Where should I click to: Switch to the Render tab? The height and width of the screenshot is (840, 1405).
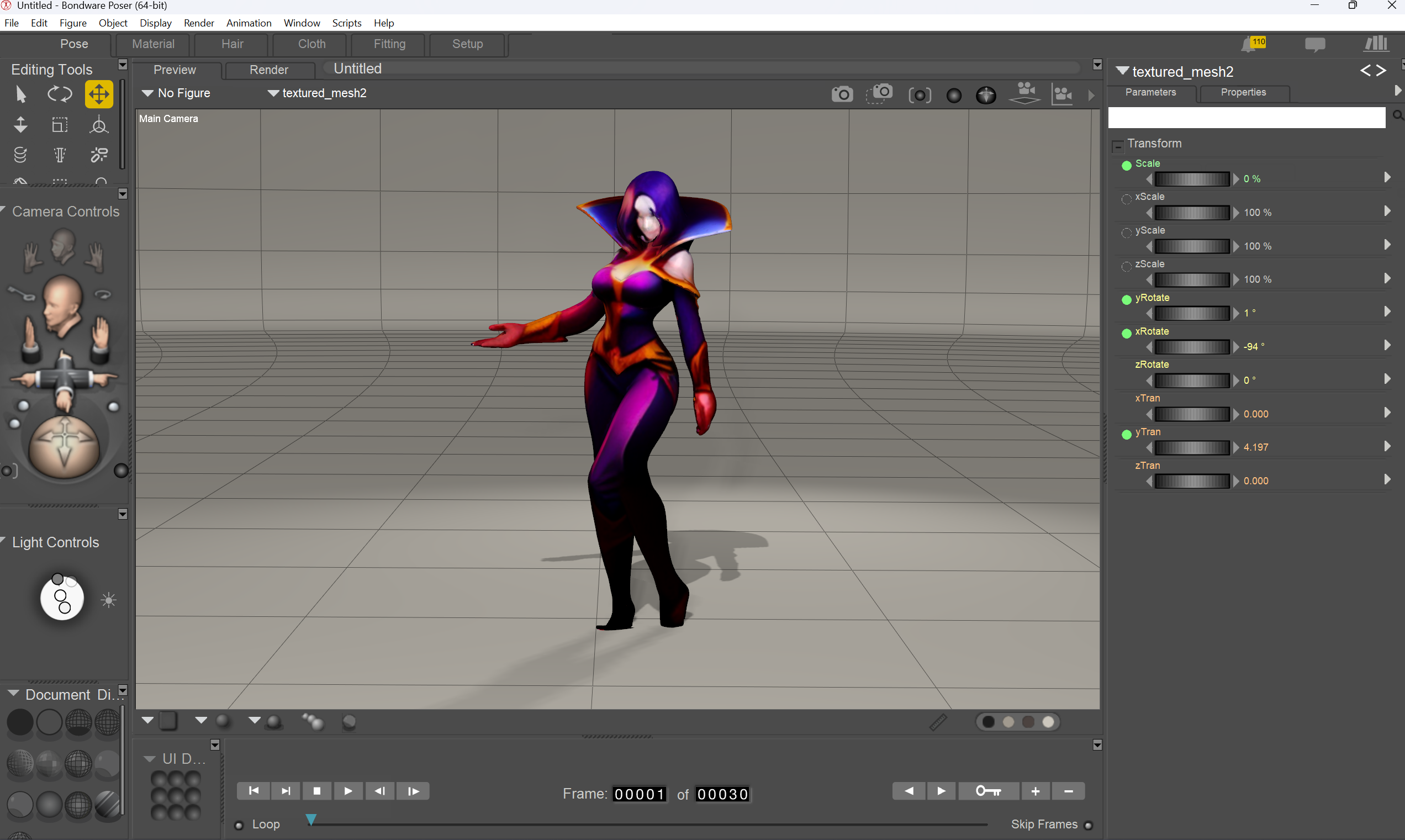point(269,70)
